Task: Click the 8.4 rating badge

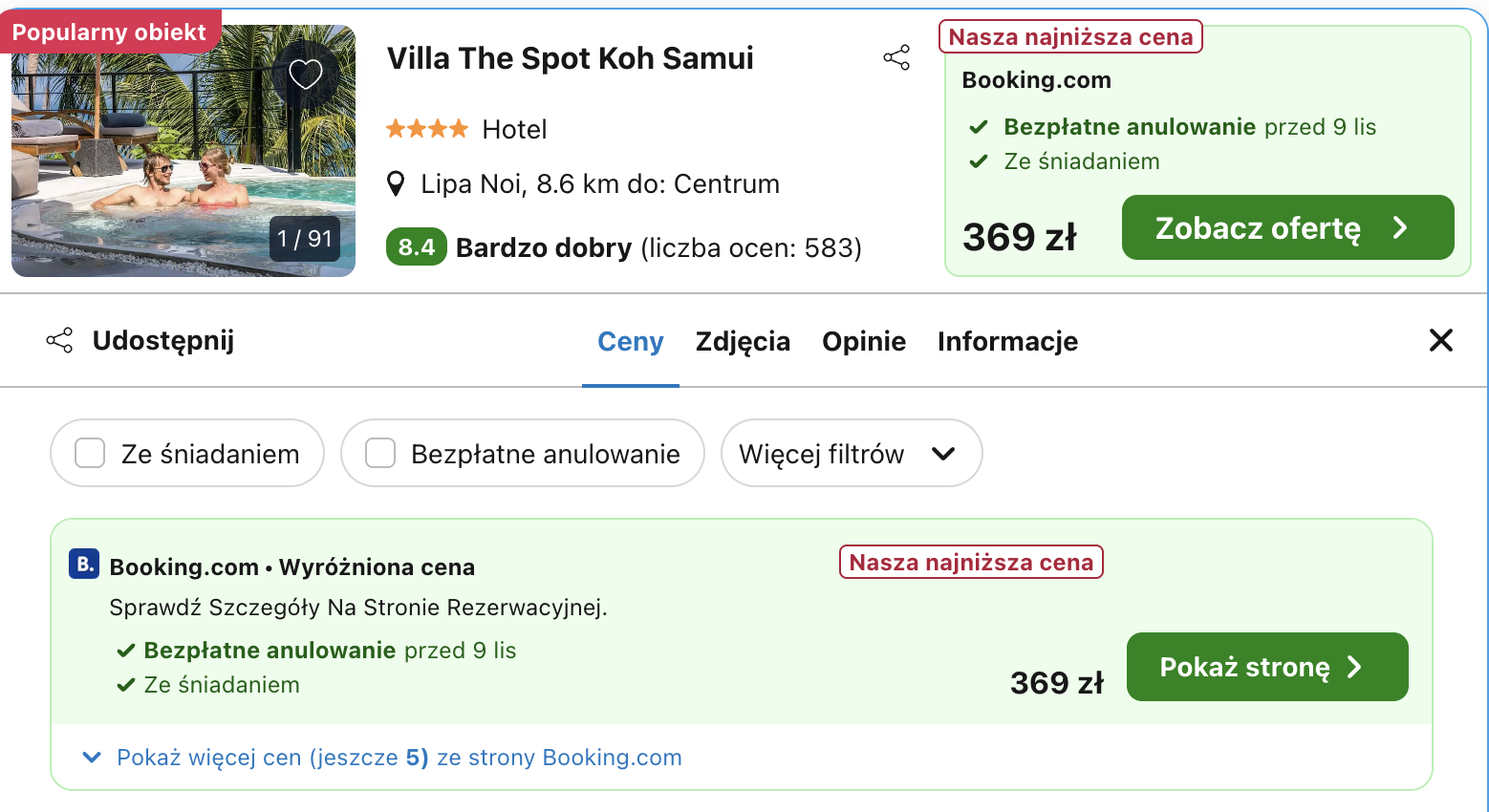Action: point(416,247)
